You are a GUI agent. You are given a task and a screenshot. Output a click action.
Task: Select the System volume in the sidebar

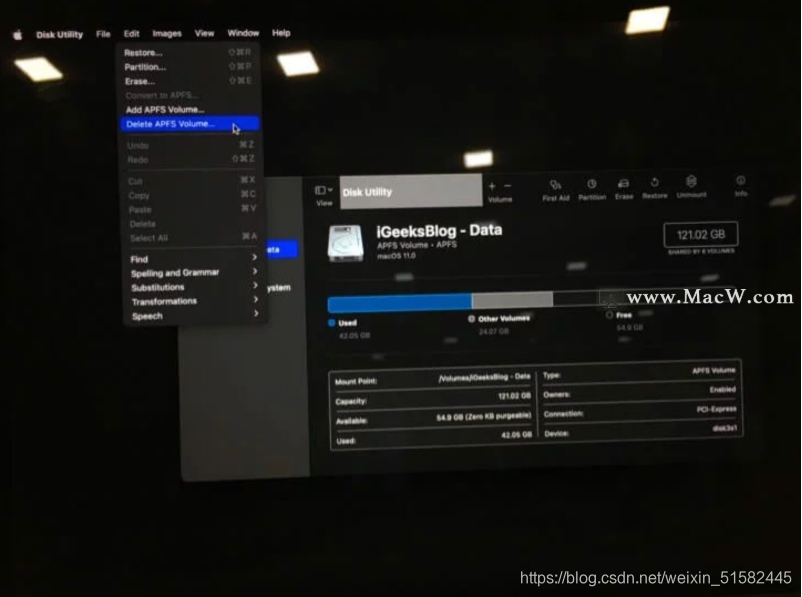pyautogui.click(x=279, y=288)
